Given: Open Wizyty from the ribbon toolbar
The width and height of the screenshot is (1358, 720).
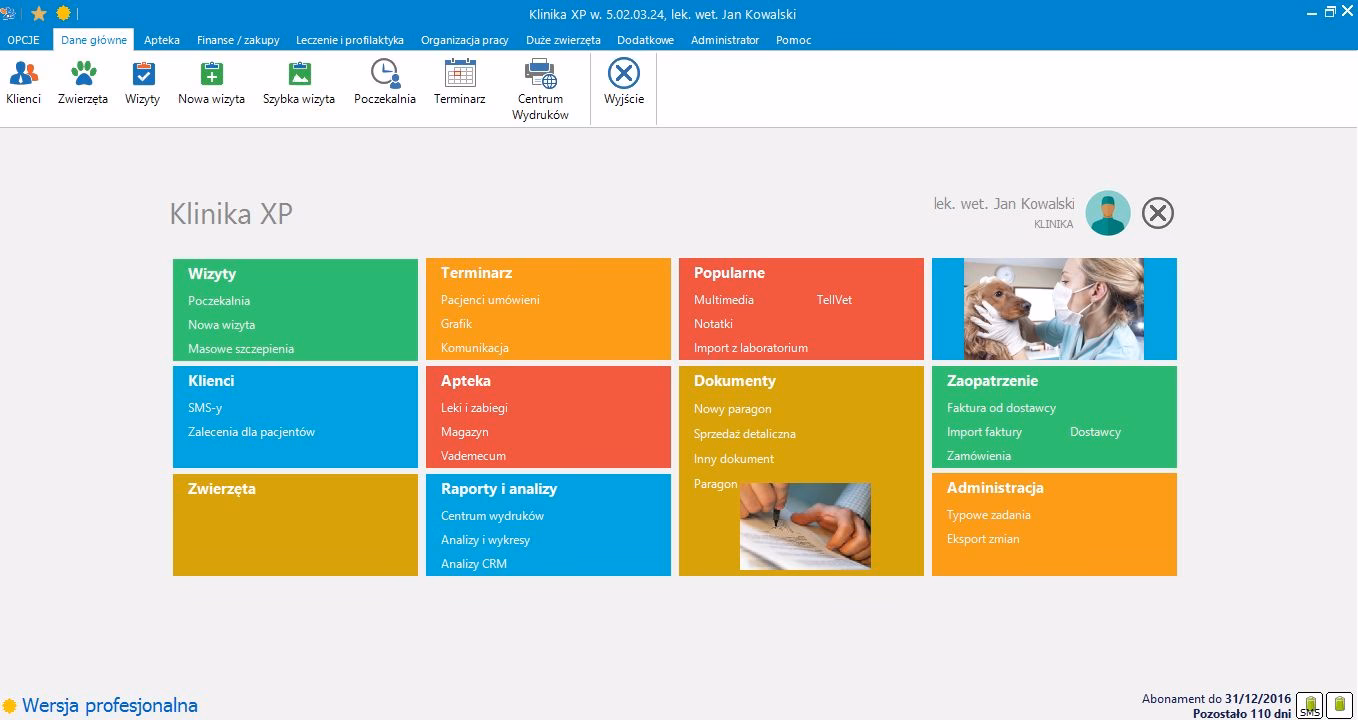Looking at the screenshot, I should (143, 75).
